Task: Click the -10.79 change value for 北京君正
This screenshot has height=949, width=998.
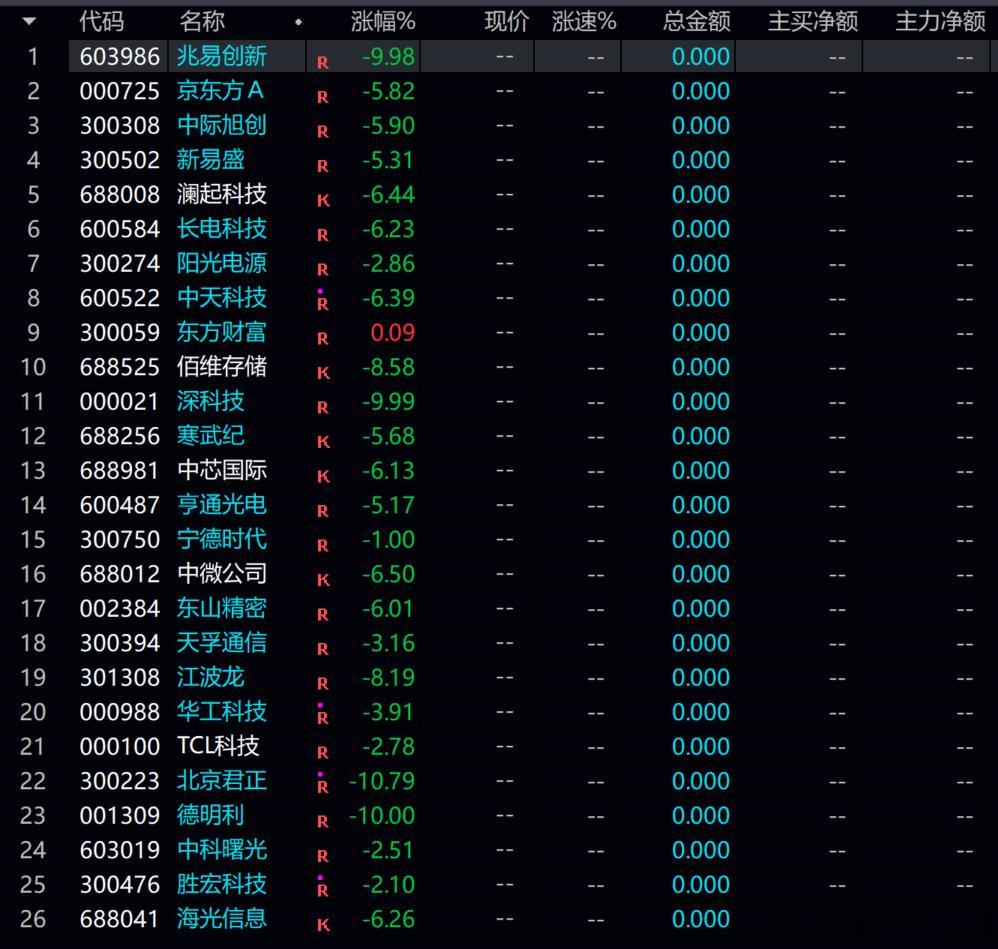Action: click(382, 781)
